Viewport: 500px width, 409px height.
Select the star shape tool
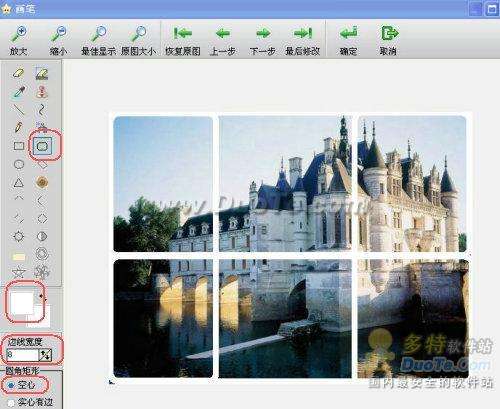tap(19, 273)
